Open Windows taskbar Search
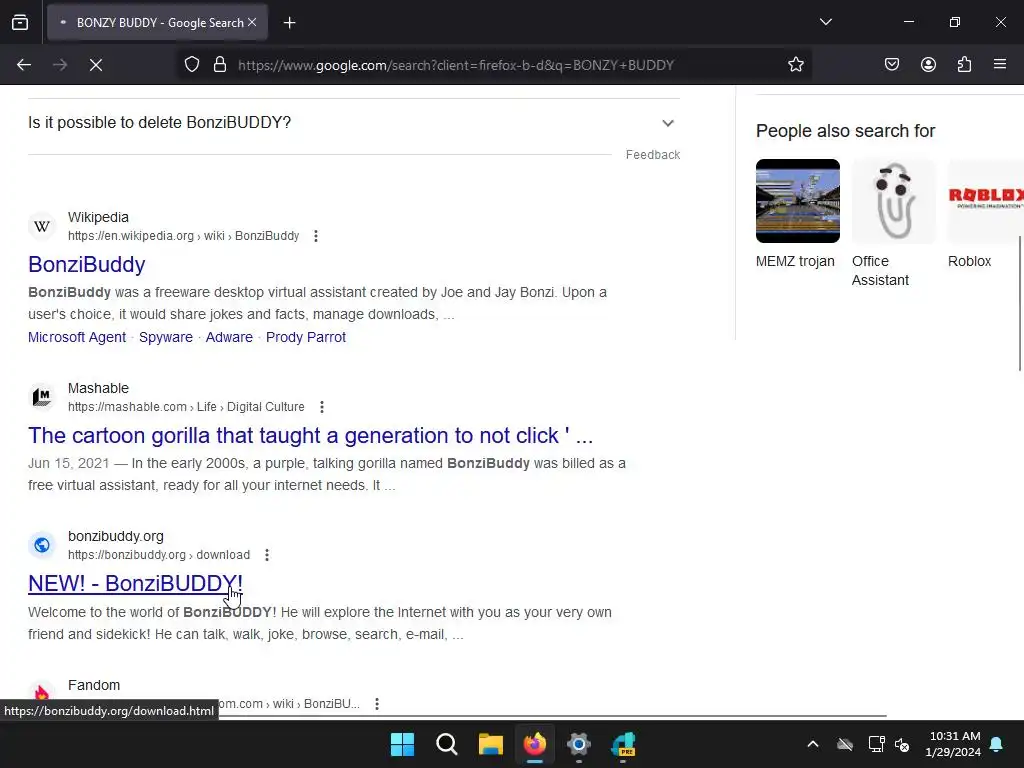The width and height of the screenshot is (1024, 768). [x=447, y=744]
